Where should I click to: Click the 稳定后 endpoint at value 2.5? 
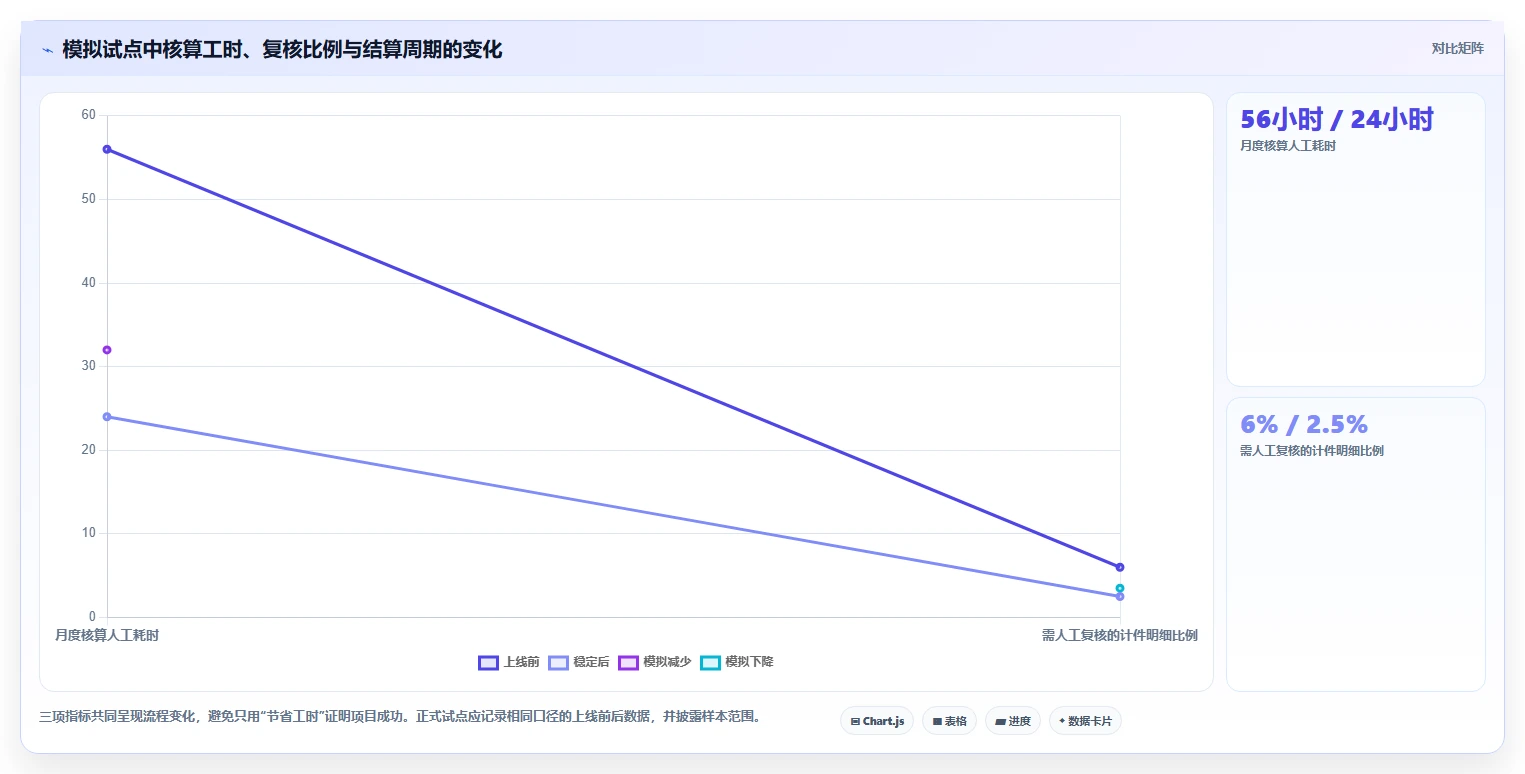pyautogui.click(x=1120, y=597)
